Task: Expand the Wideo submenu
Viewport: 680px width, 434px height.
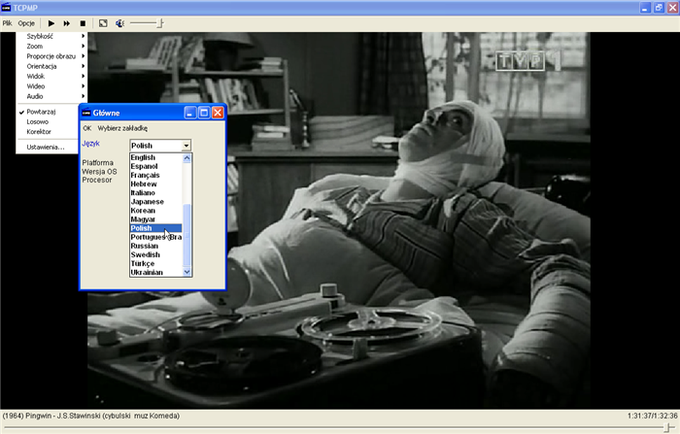Action: point(51,86)
